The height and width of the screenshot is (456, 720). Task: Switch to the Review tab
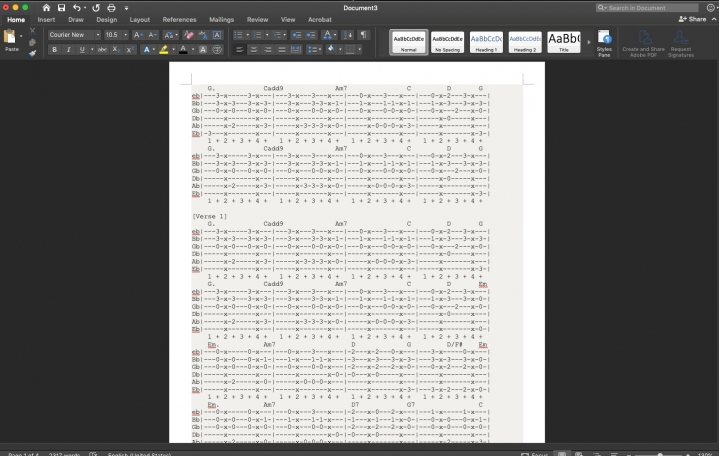pyautogui.click(x=257, y=20)
